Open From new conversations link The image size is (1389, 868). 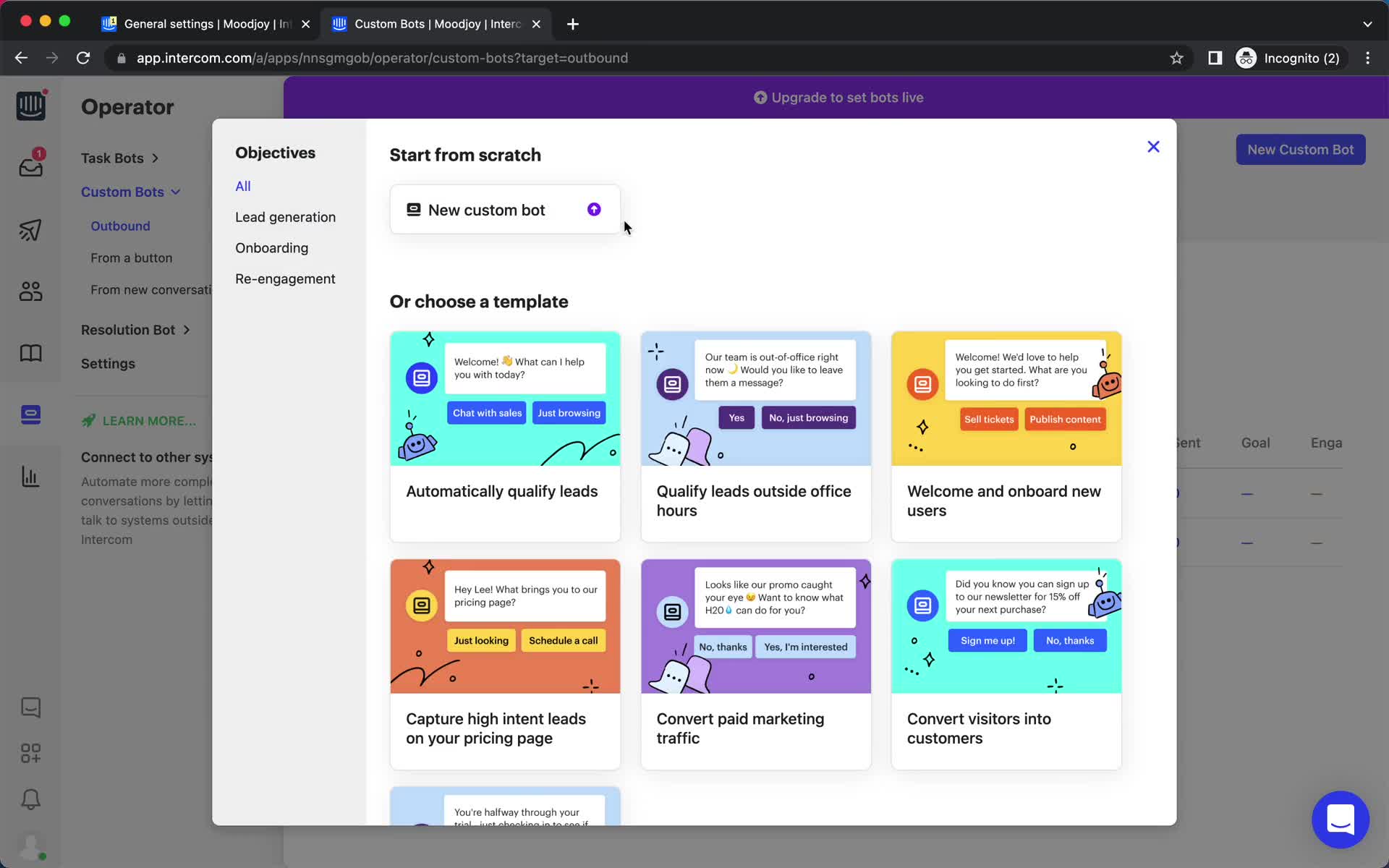coord(150,290)
